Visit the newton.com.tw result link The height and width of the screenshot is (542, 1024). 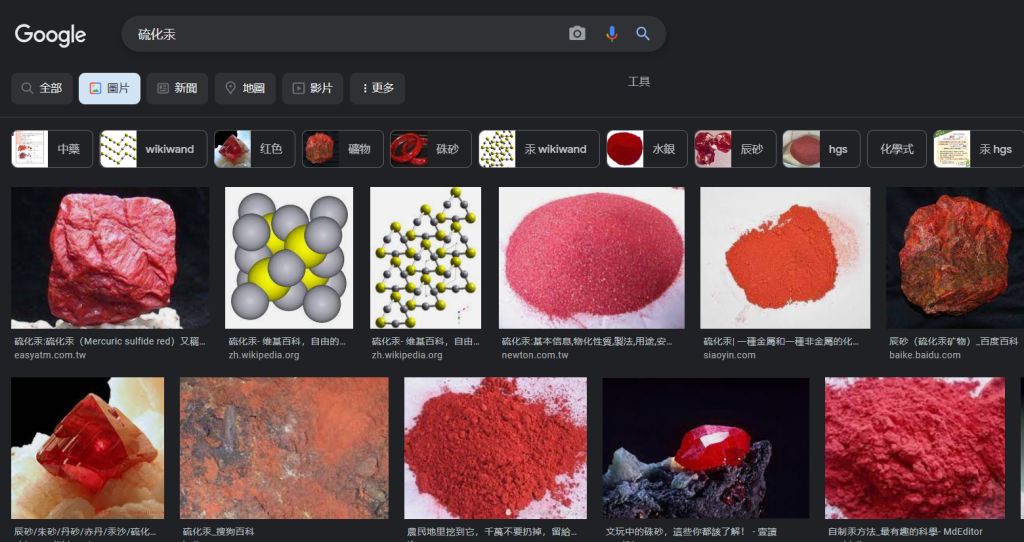point(535,355)
